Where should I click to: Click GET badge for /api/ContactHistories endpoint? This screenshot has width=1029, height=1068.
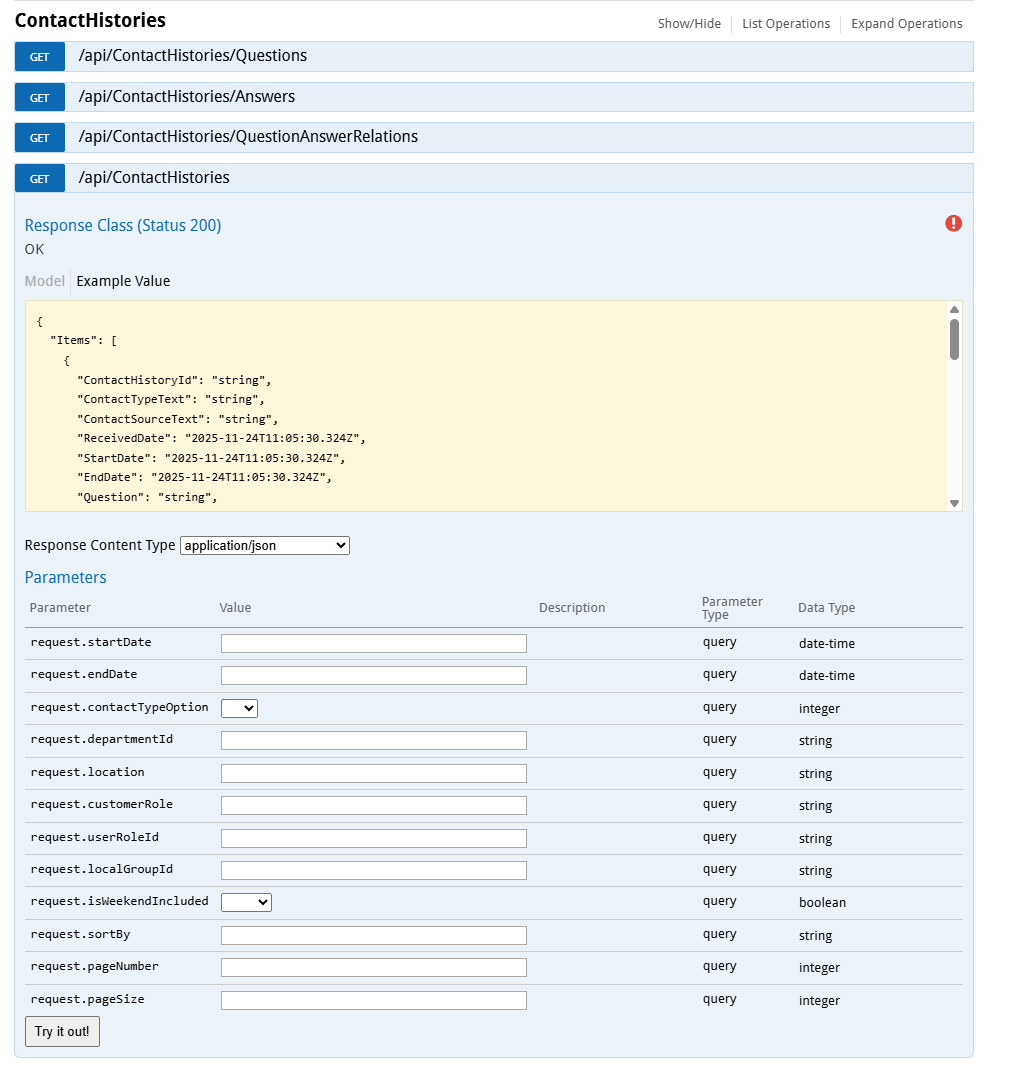(x=40, y=179)
